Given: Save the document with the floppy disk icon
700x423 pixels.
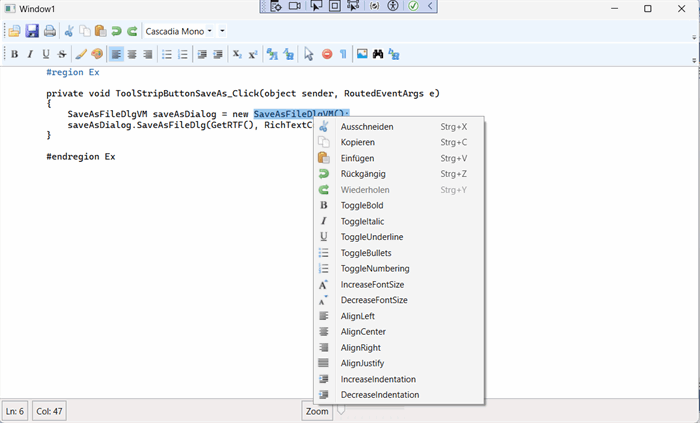Looking at the screenshot, I should point(32,31).
